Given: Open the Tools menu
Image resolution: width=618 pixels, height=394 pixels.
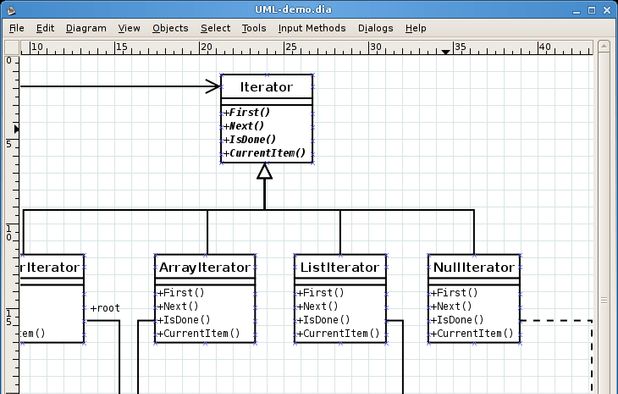Looking at the screenshot, I should [254, 28].
